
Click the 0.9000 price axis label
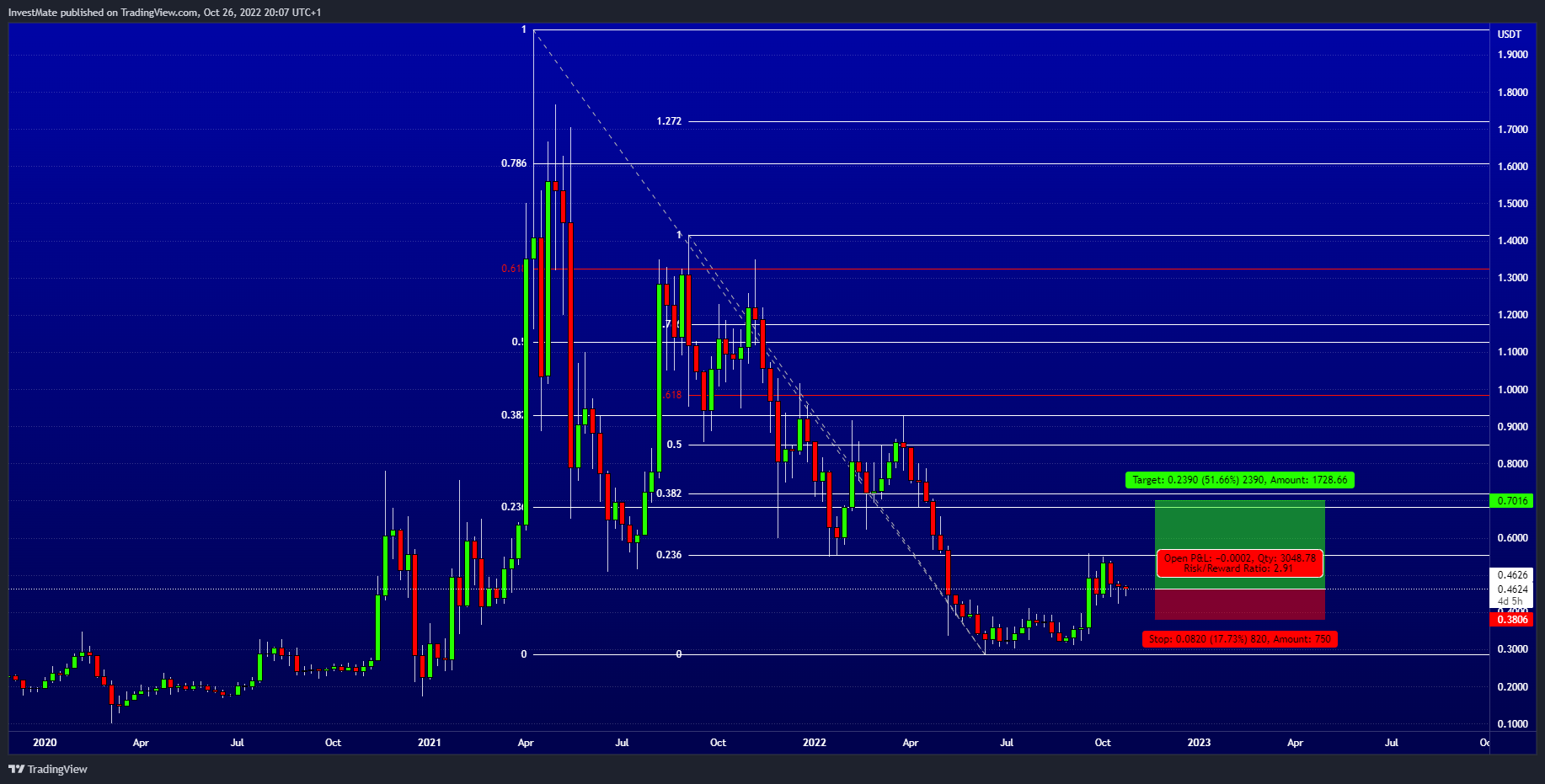pyautogui.click(x=1512, y=427)
